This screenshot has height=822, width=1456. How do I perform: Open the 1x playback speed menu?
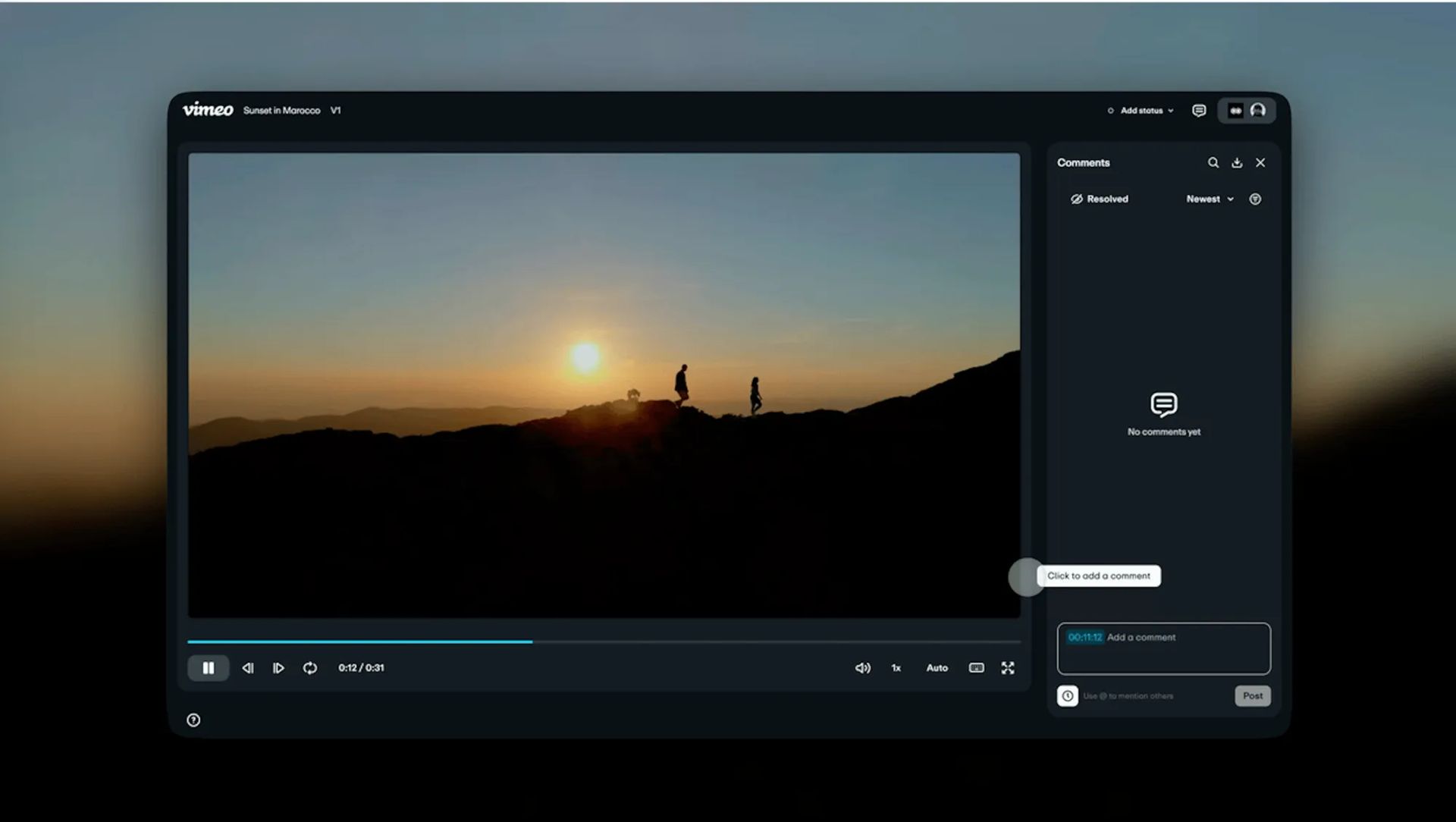point(896,668)
